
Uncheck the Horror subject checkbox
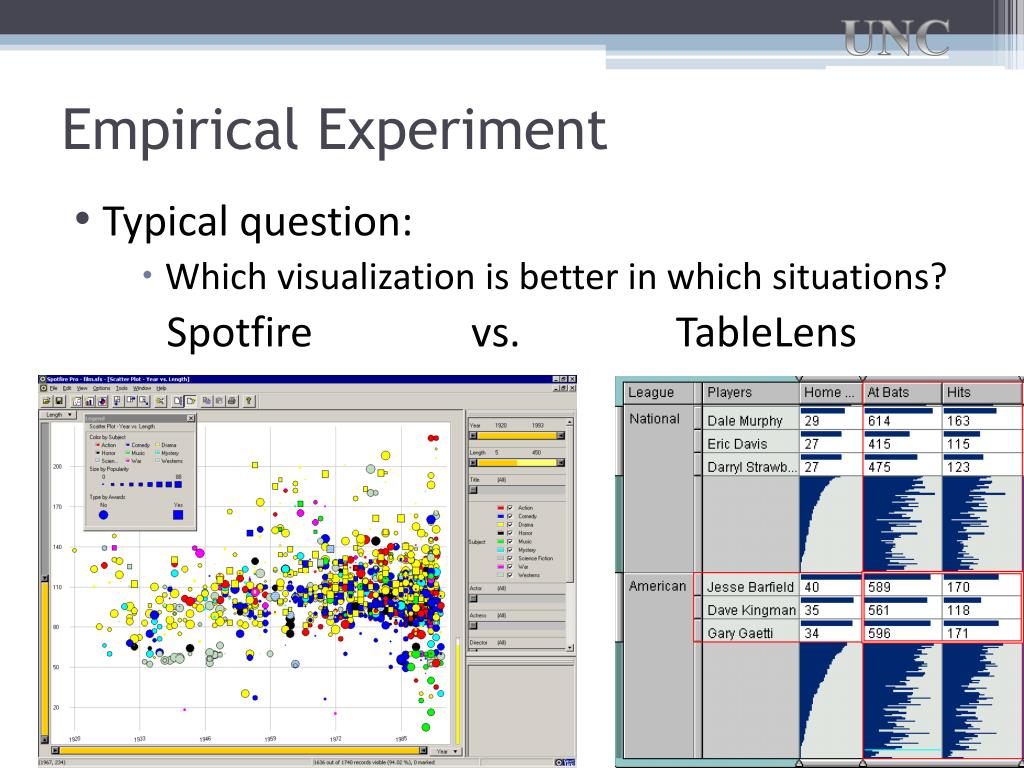[510, 533]
